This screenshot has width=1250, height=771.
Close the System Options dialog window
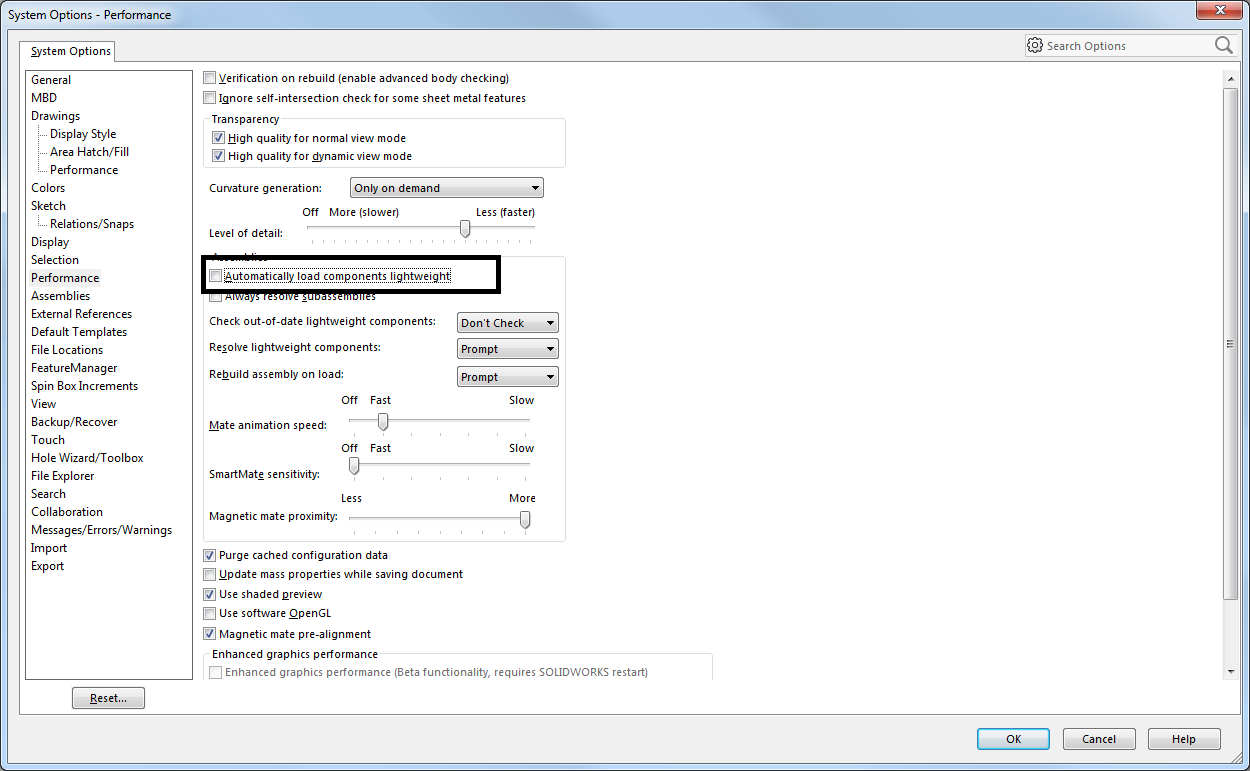pos(1218,12)
